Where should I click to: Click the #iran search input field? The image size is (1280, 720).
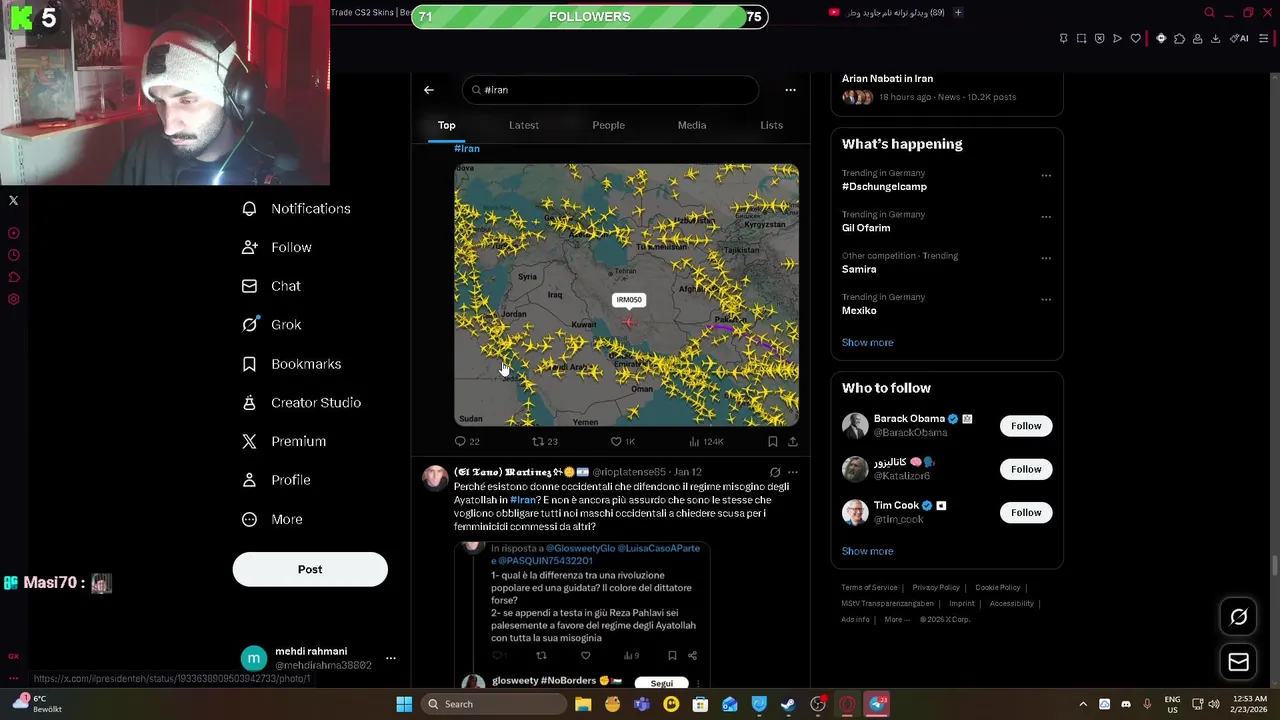610,90
